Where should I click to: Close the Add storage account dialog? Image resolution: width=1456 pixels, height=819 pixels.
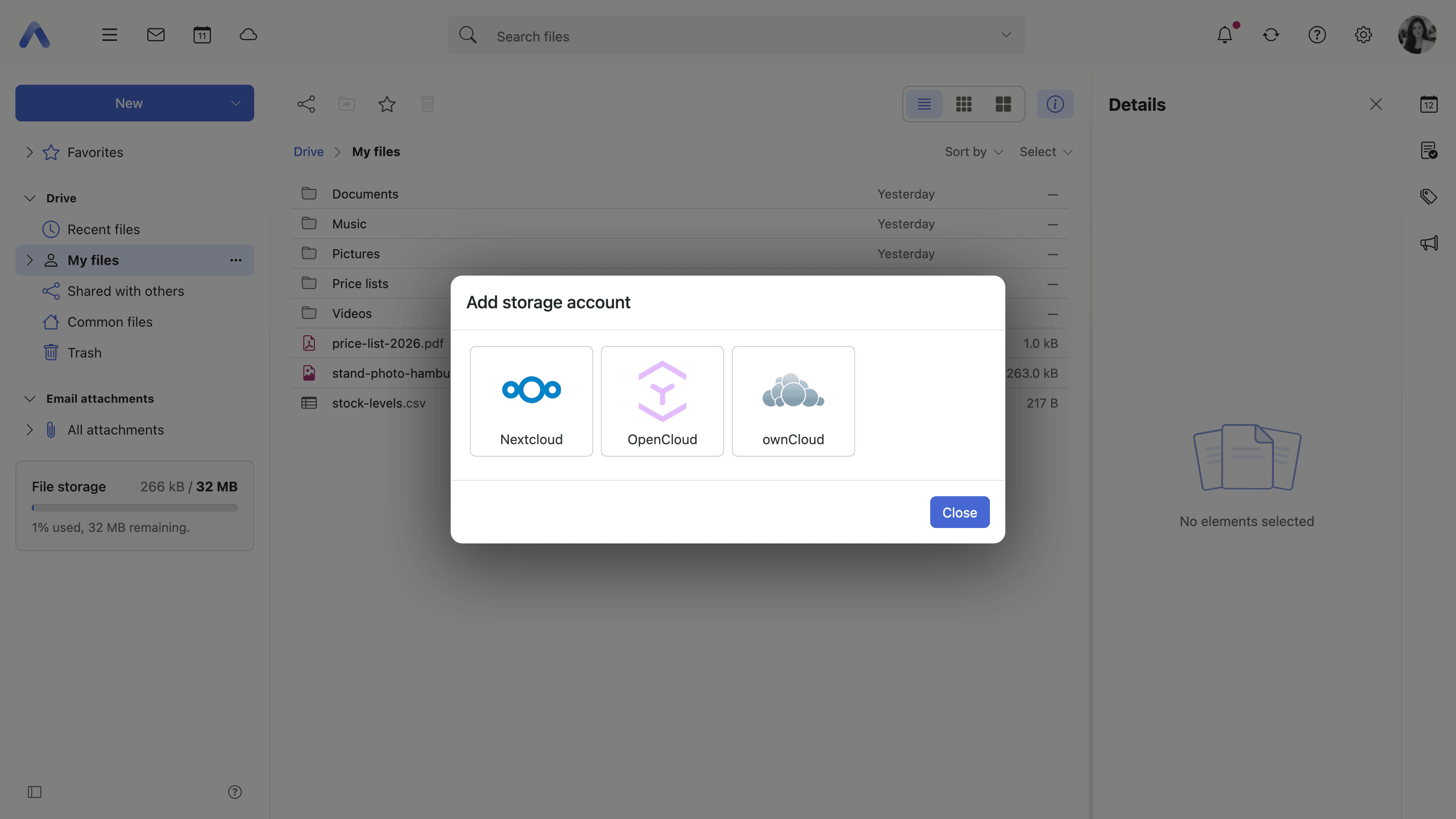960,512
